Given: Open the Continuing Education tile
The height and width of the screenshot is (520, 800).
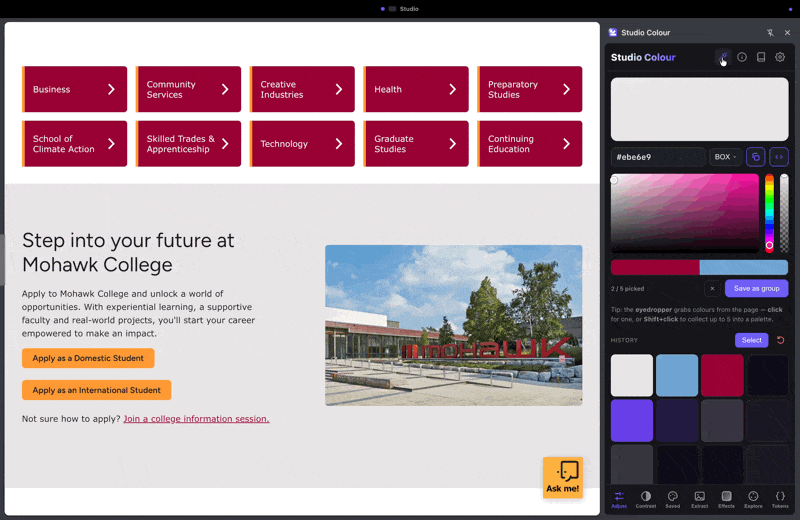Looking at the screenshot, I should point(530,144).
